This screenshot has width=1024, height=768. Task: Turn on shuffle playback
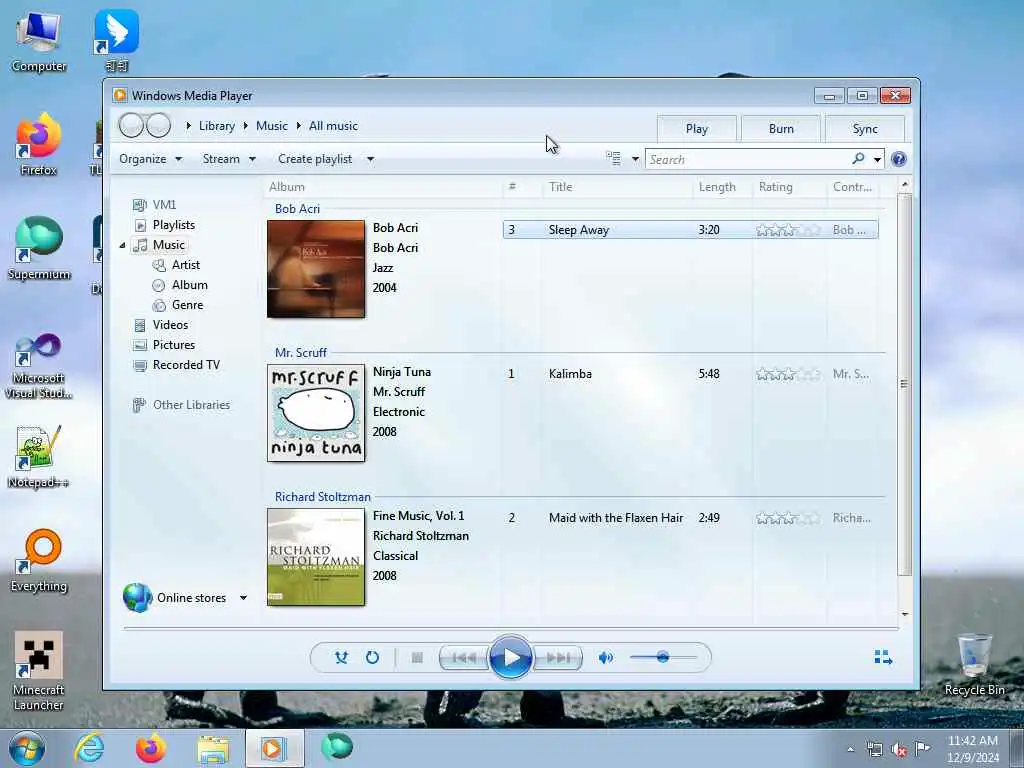pyautogui.click(x=341, y=658)
